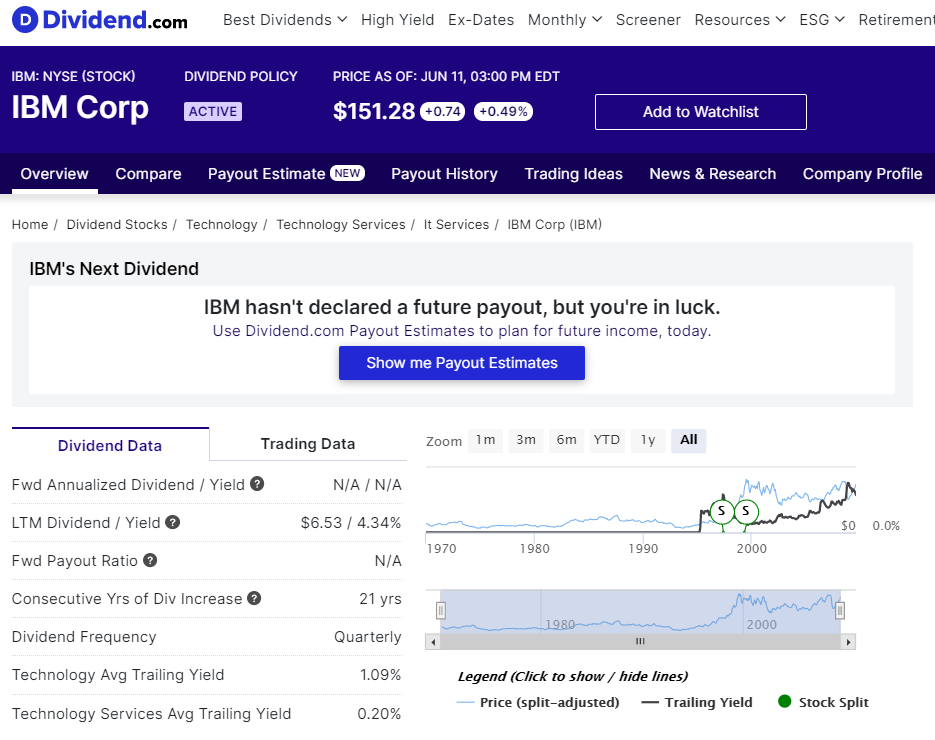Select the Trading Data tab
The width and height of the screenshot is (935, 740).
[x=308, y=444]
